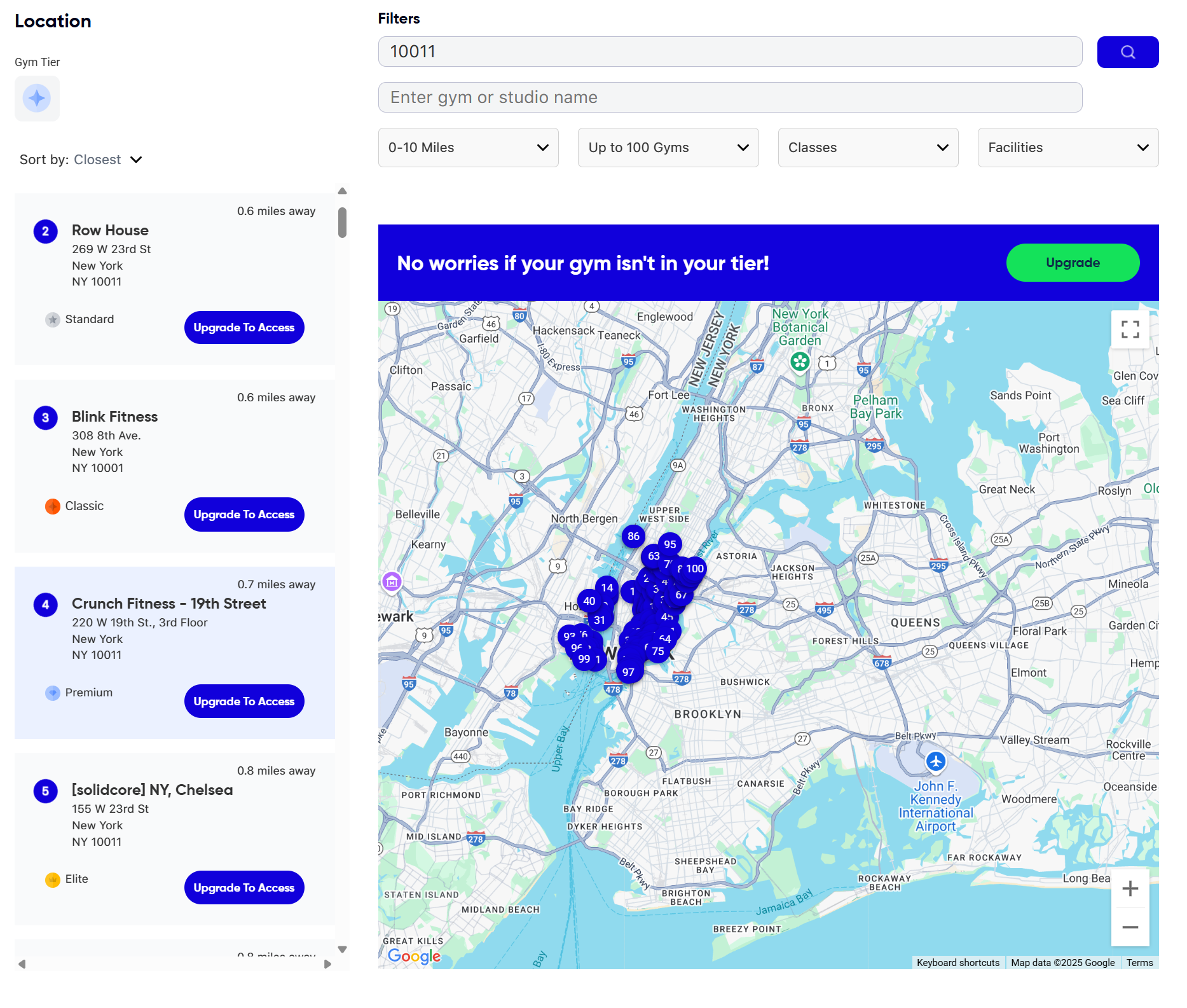Click the green Upgrade button
The image size is (1187, 1008).
pyautogui.click(x=1073, y=263)
